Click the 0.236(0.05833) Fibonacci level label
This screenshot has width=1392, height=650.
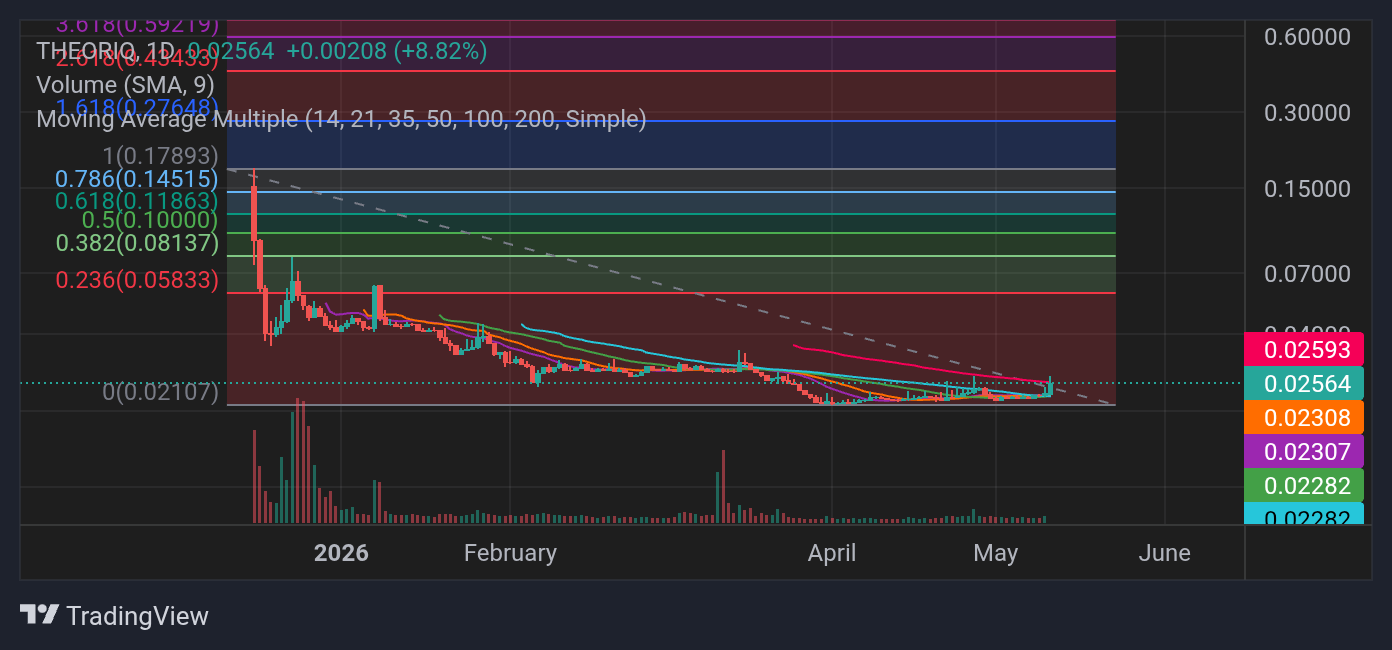click(x=137, y=280)
